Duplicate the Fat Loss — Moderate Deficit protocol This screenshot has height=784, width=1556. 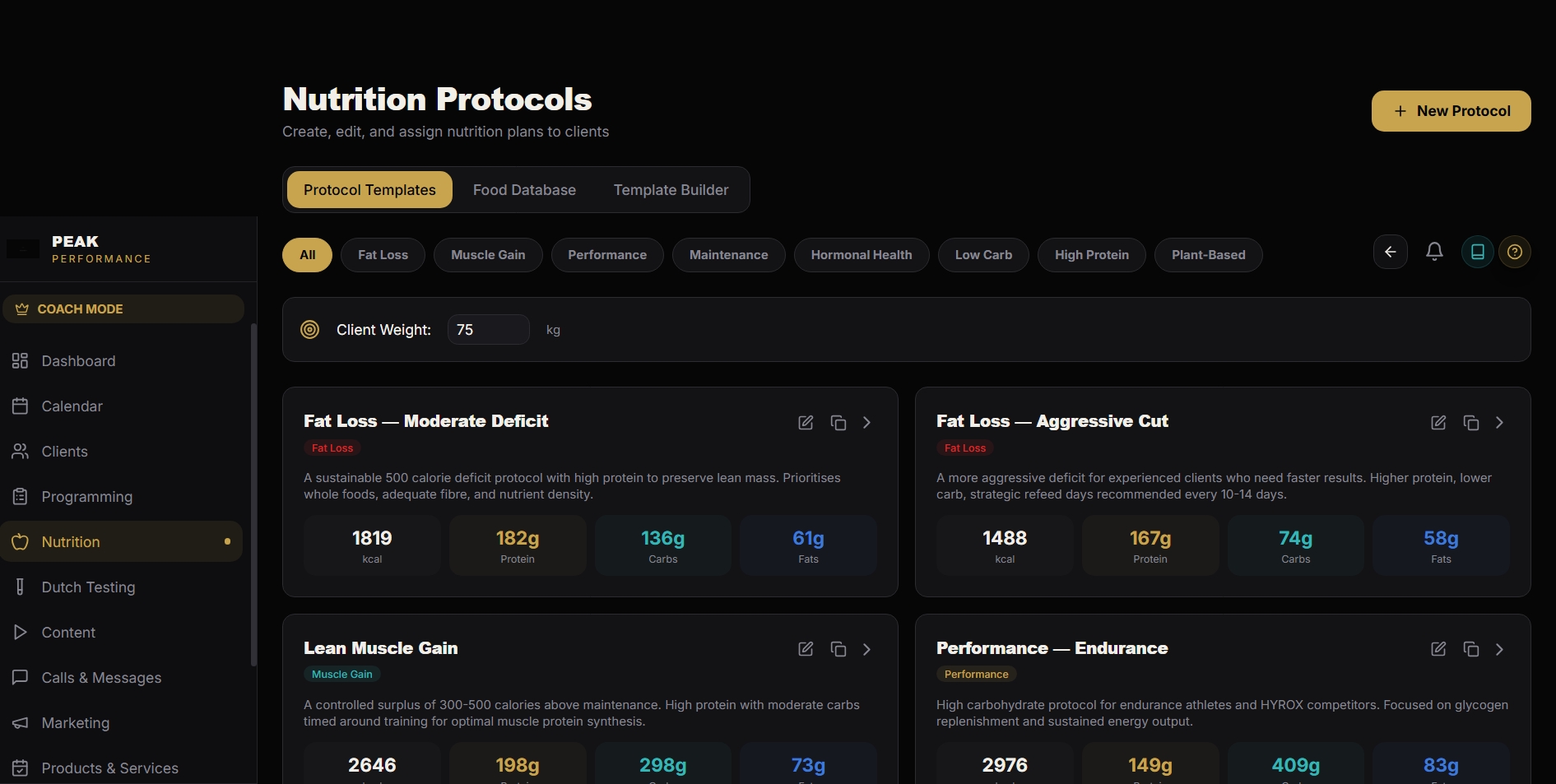point(838,422)
